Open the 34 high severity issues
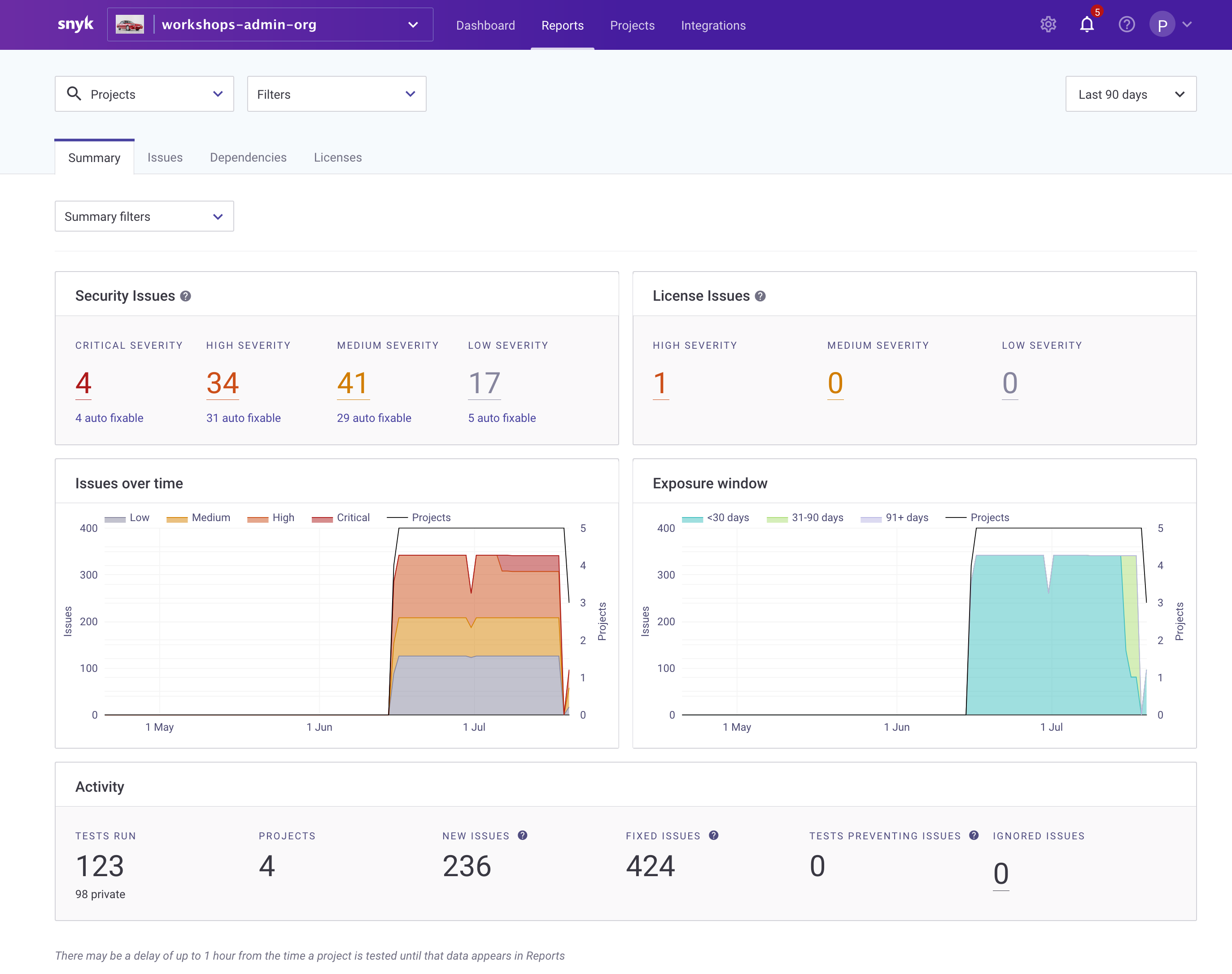This screenshot has height=974, width=1232. [x=222, y=383]
